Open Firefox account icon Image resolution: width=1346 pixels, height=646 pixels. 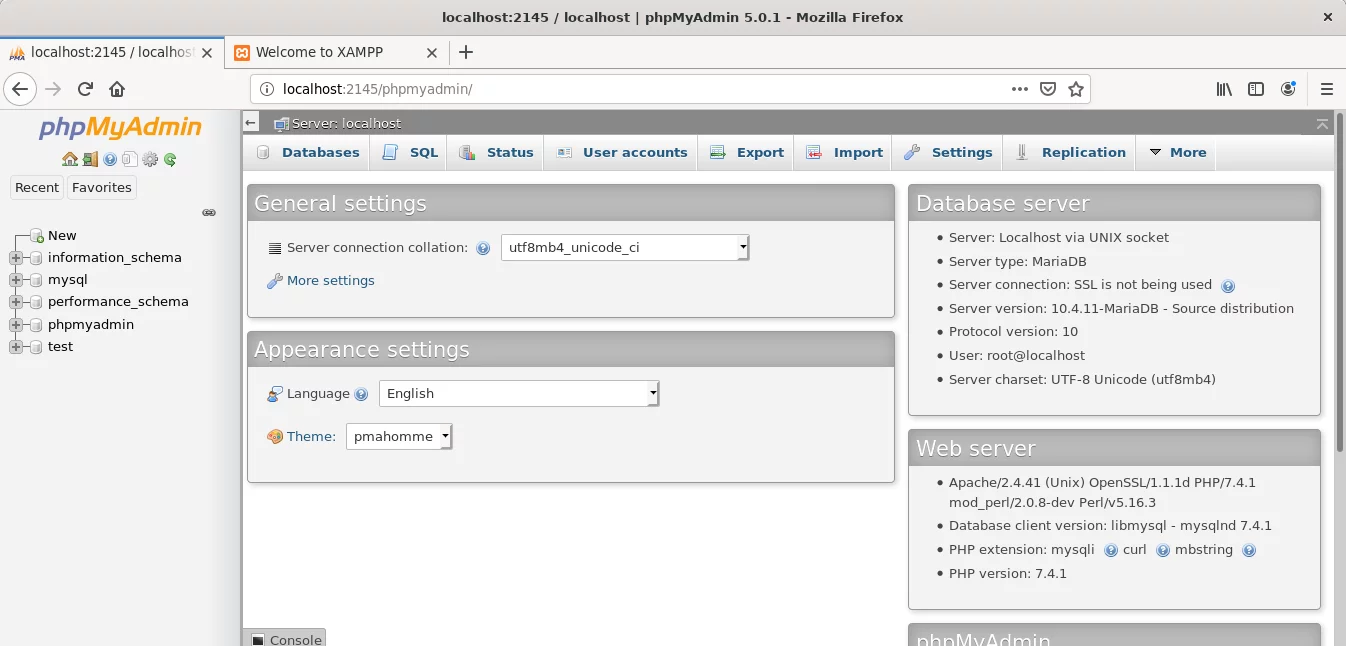tap(1289, 89)
